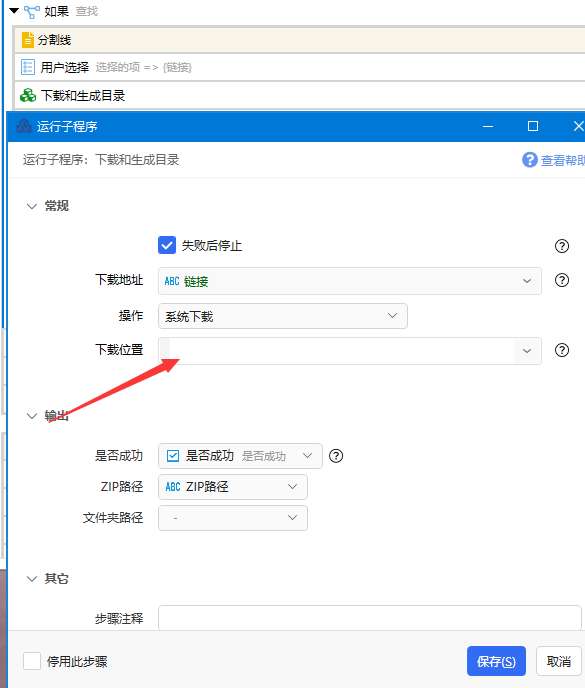This screenshot has width=585, height=688.
Task: Enable the 停用此步骤 checkbox
Action: click(x=32, y=661)
